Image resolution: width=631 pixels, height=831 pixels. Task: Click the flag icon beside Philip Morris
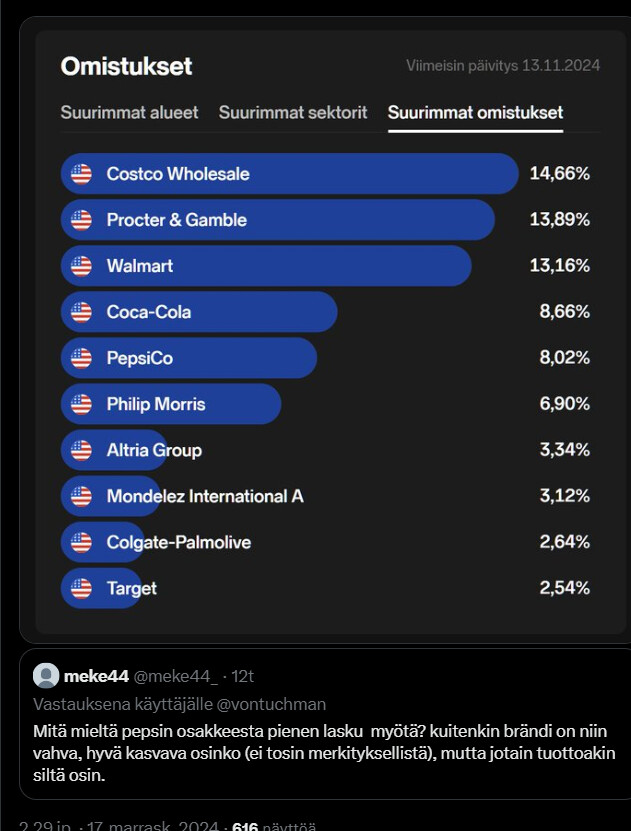tap(81, 404)
